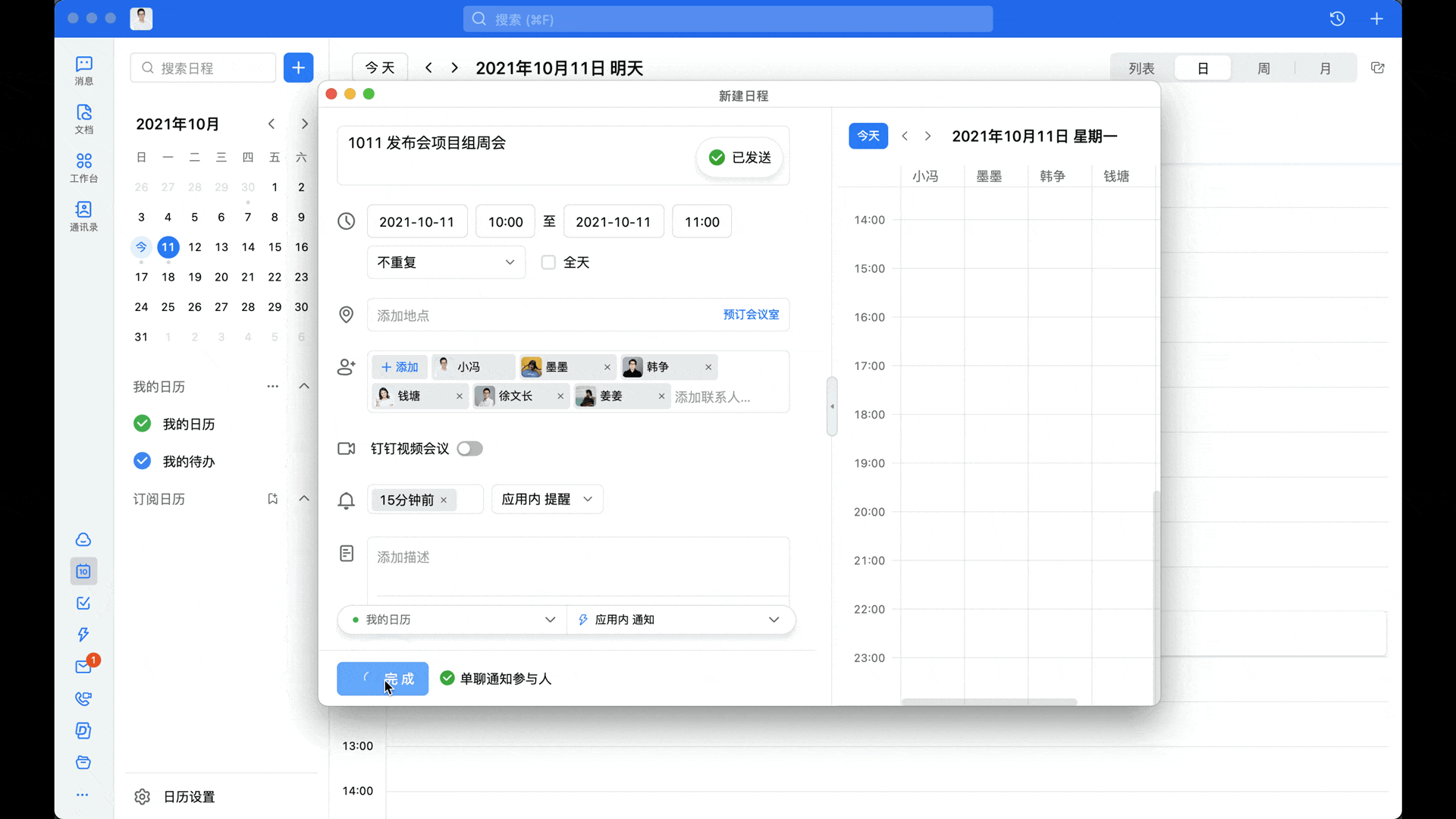The width and height of the screenshot is (1456, 819).
Task: Open the video call feature in sidebar
Action: [83, 698]
